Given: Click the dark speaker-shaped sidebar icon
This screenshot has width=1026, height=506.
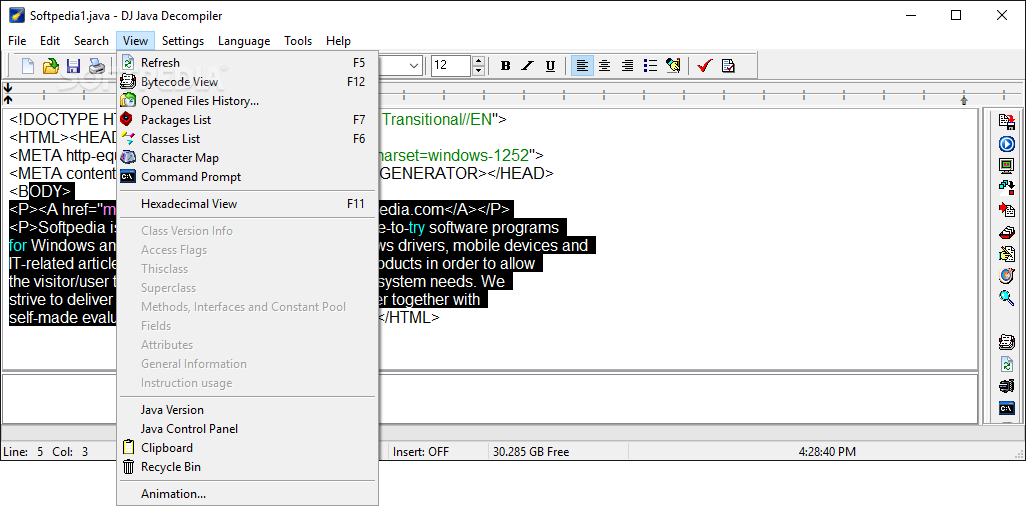Looking at the screenshot, I should point(1006,386).
